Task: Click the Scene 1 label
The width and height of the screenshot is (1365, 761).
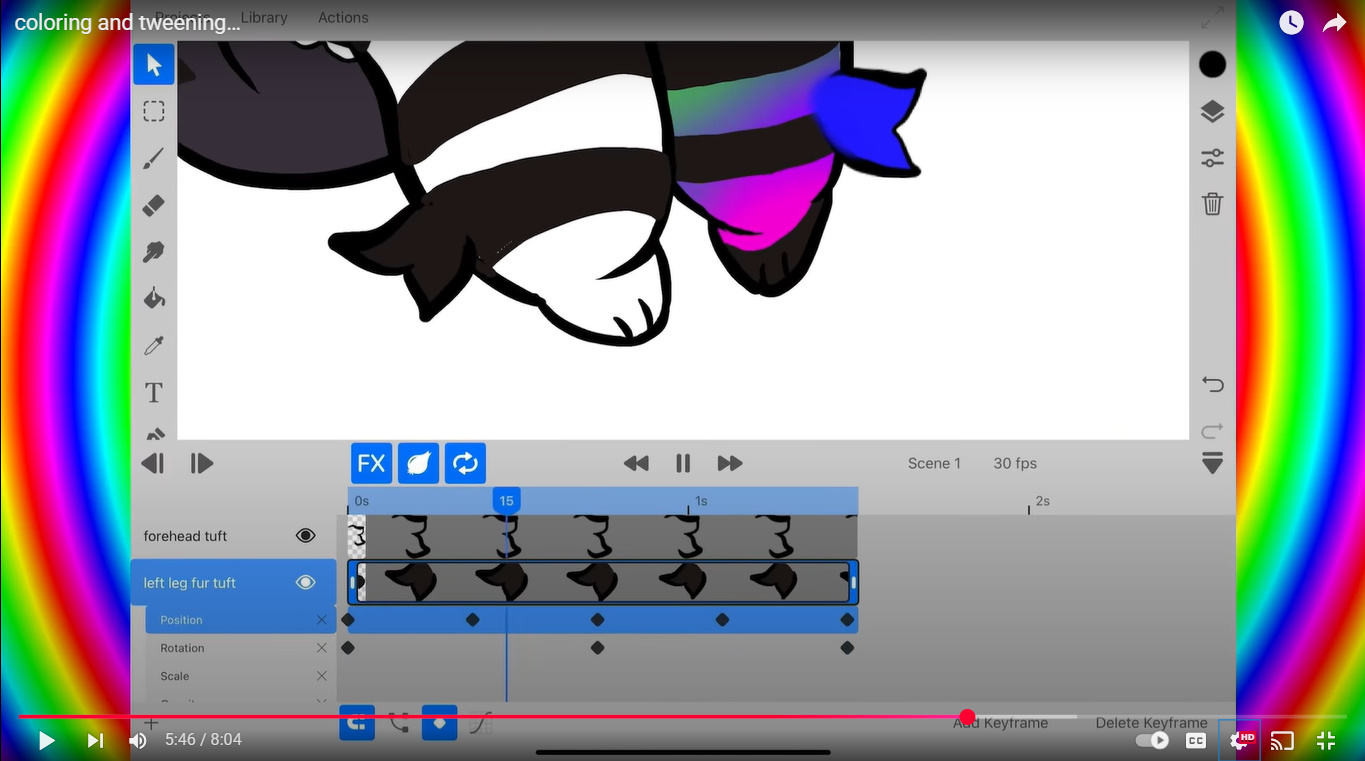Action: (x=934, y=463)
